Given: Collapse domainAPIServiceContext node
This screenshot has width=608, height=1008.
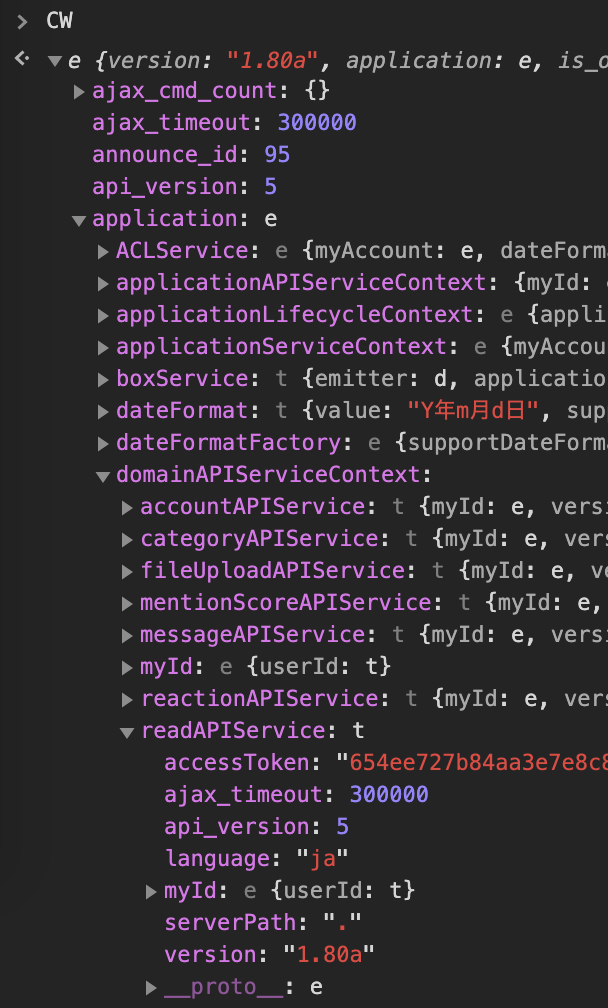Looking at the screenshot, I should point(103,476).
